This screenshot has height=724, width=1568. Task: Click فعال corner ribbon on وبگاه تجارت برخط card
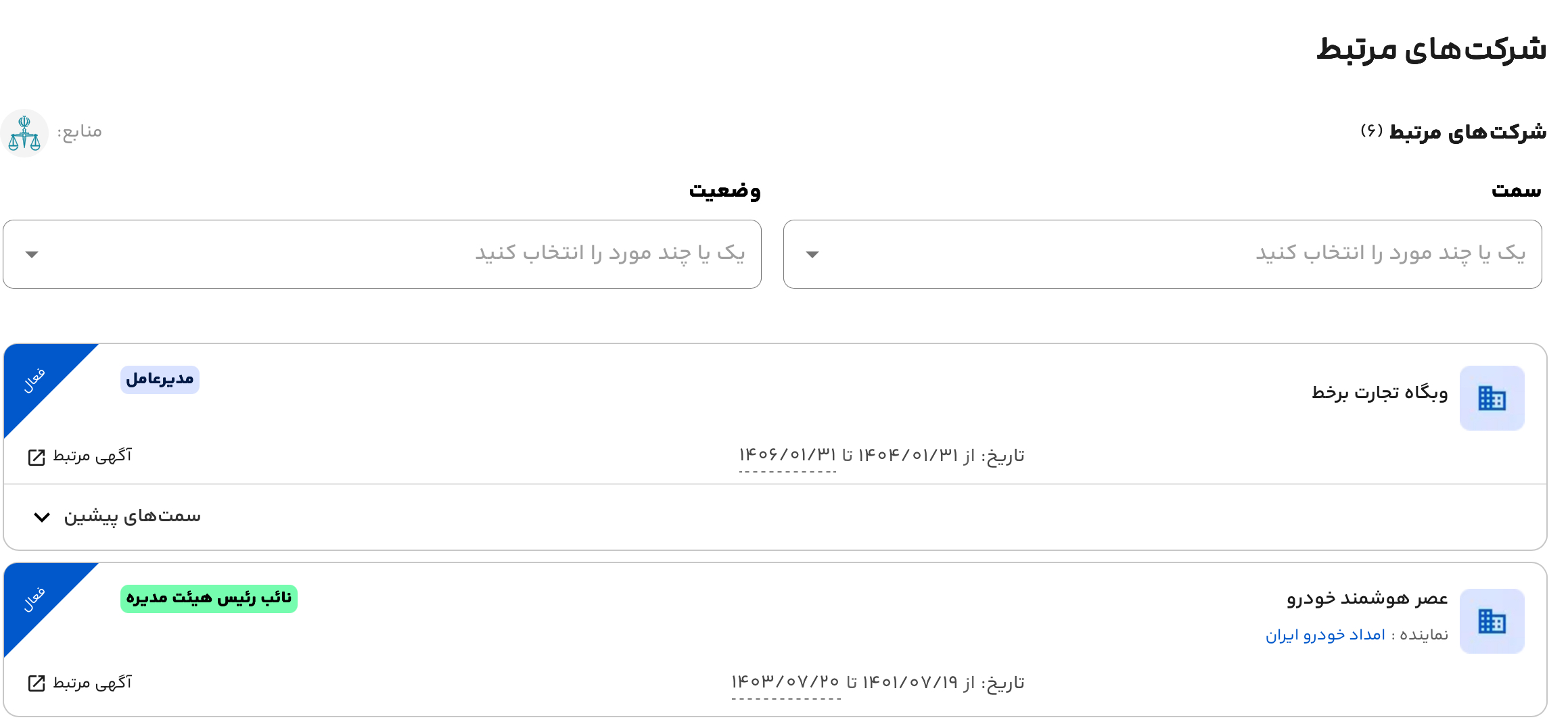pyautogui.click(x=35, y=381)
